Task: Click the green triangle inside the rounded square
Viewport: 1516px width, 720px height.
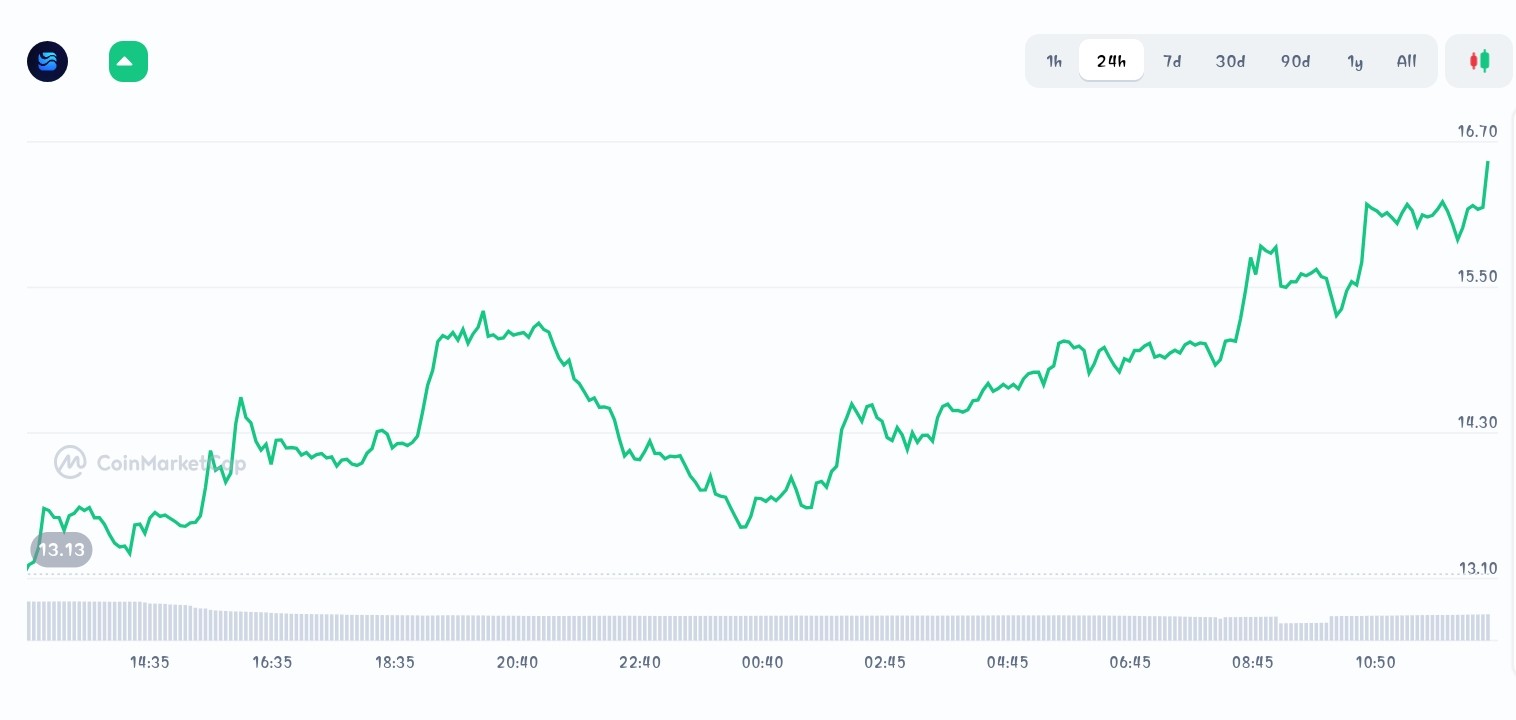Action: [128, 61]
